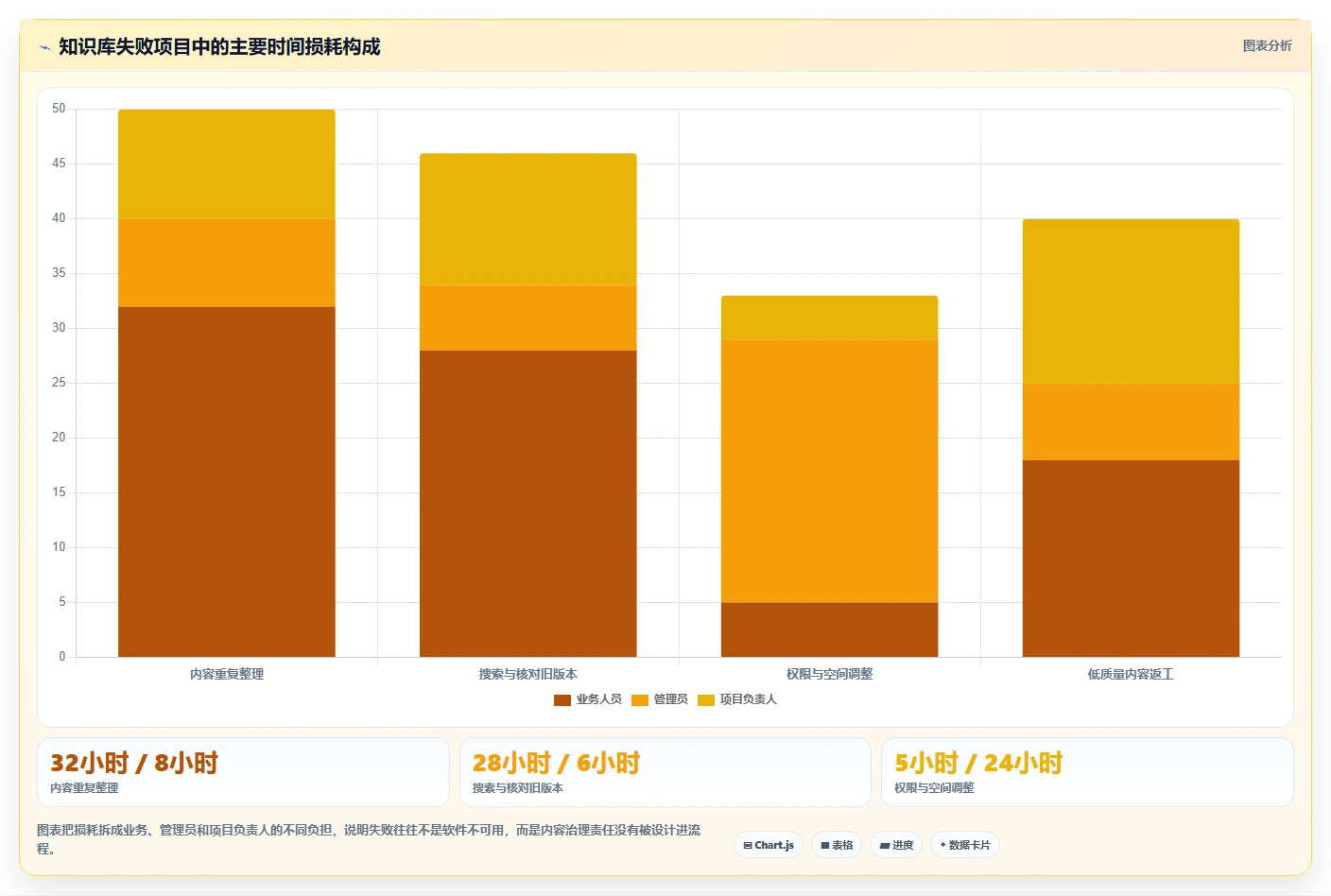Screen dimensions: 1331x896
Task: Click the 28小时 / 6小时 stat card
Action: pos(665,772)
